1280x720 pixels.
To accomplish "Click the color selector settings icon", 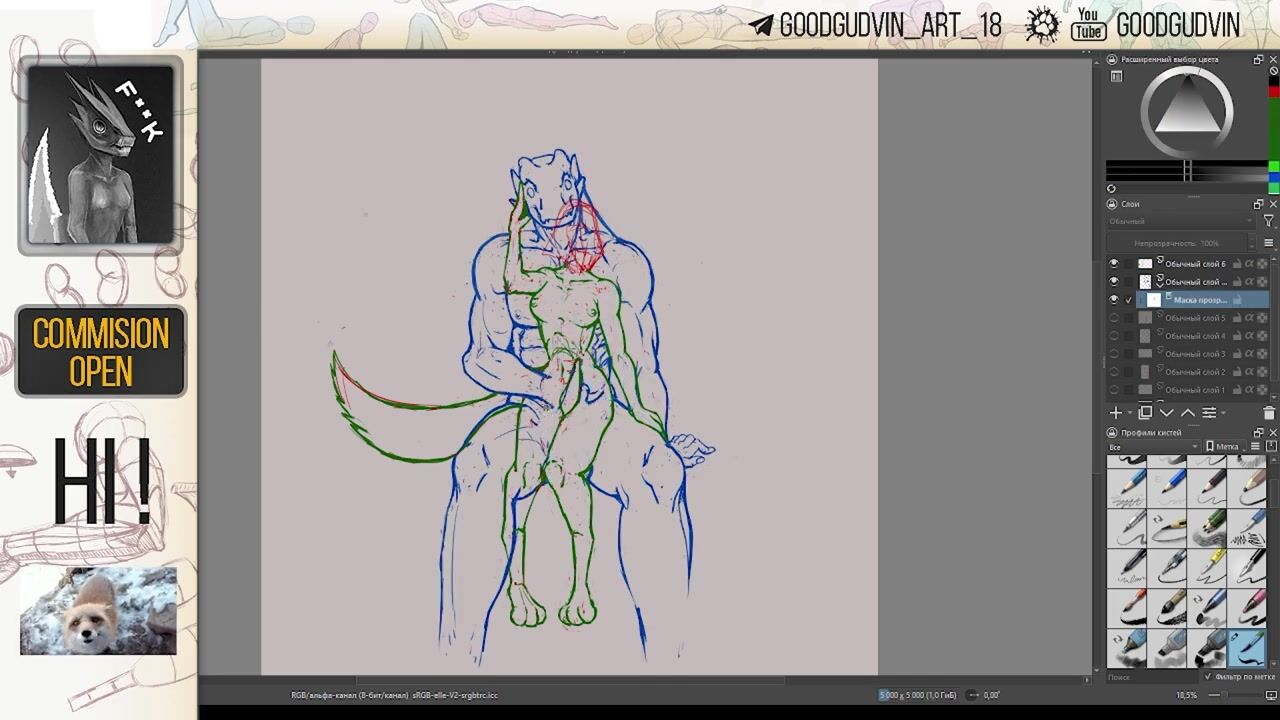I will 1116,76.
